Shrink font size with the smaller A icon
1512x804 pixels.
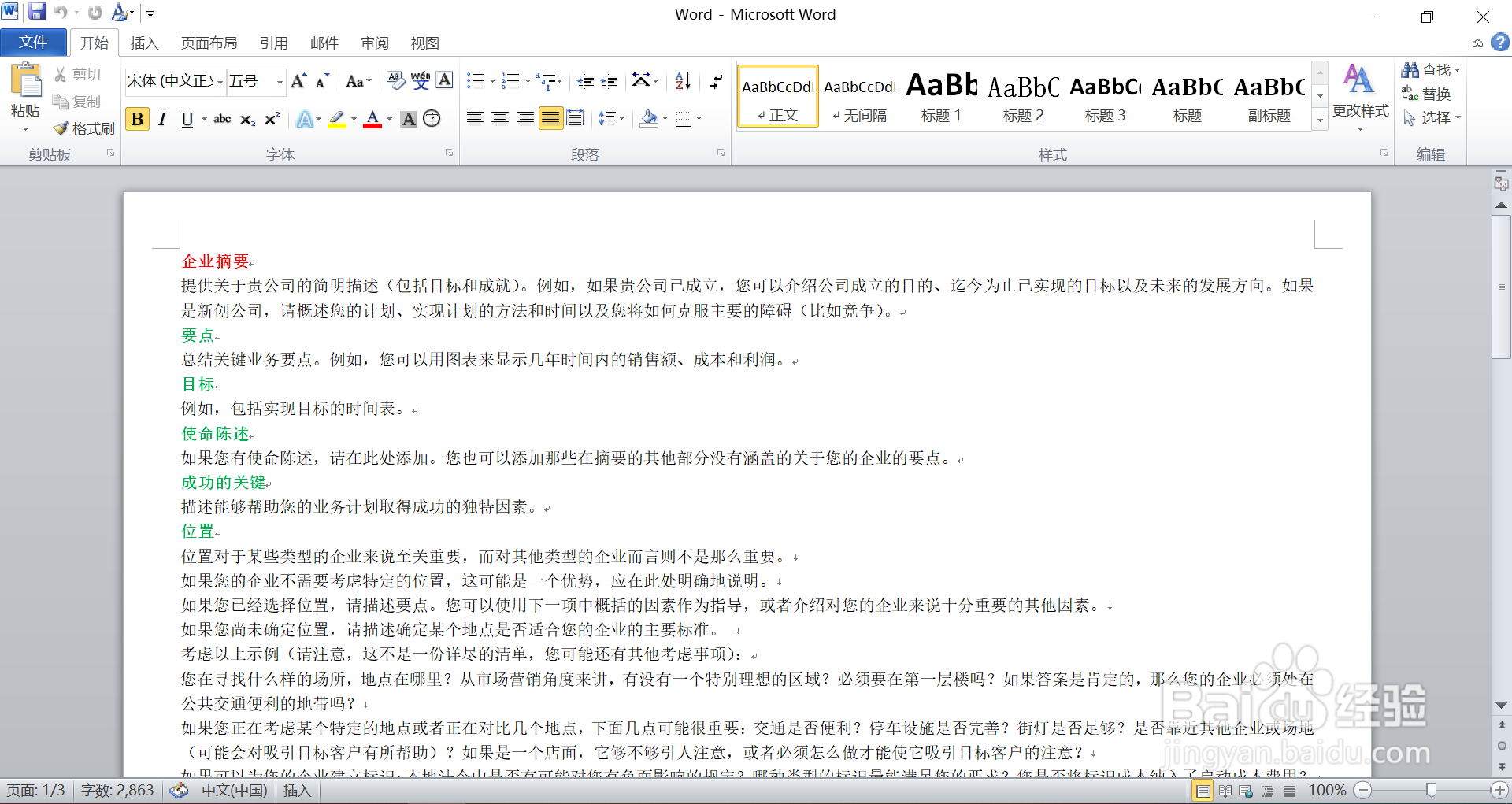click(321, 81)
